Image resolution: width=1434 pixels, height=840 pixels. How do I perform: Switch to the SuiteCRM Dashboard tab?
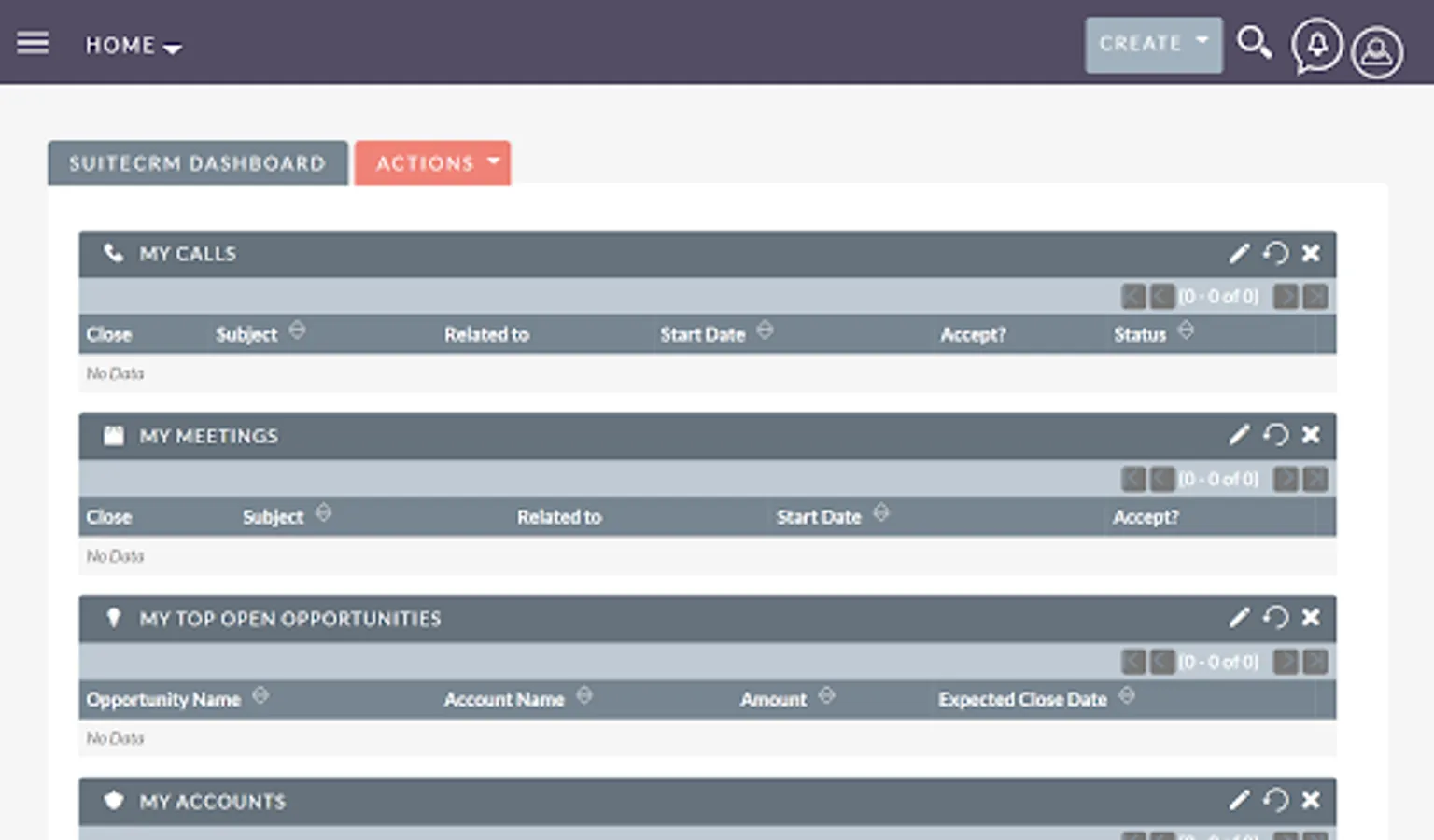197,162
